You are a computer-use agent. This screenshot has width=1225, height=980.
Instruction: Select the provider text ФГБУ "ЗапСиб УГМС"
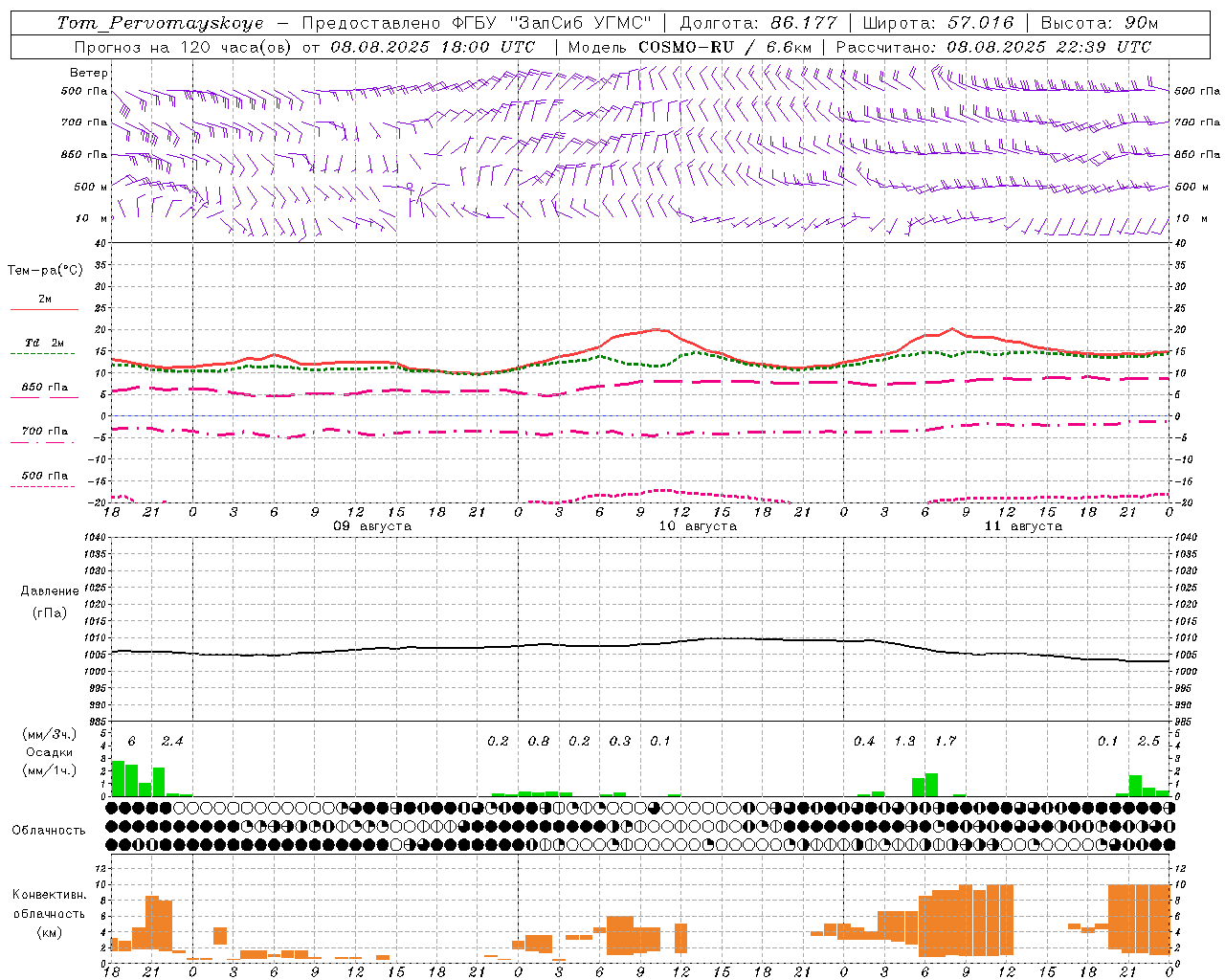click(551, 23)
